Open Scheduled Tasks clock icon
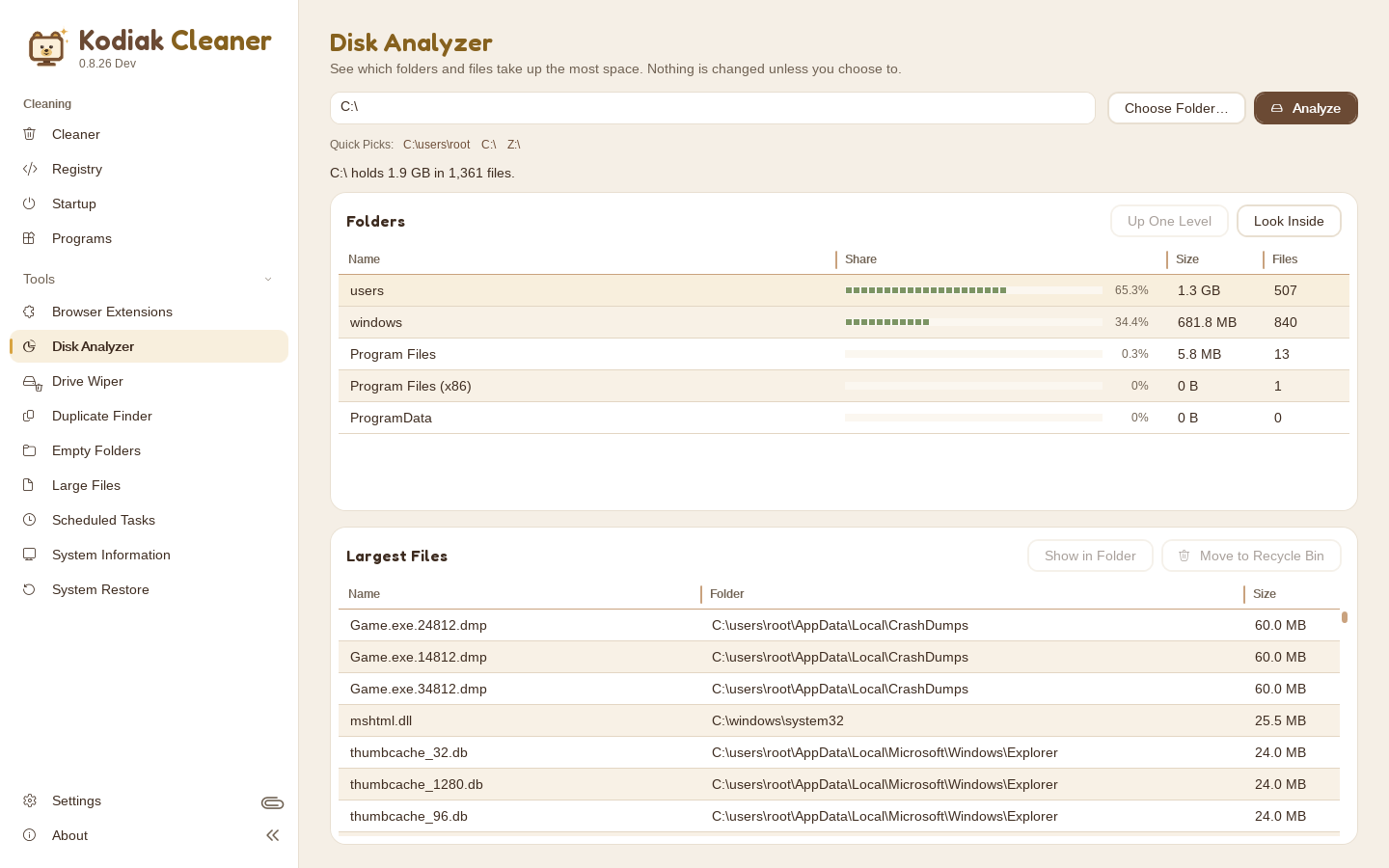1389x868 pixels. [30, 520]
